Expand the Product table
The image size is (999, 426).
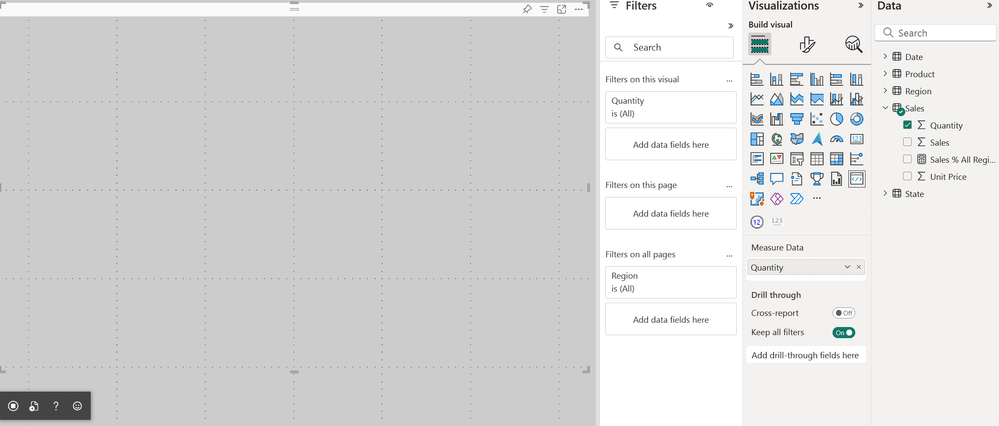[885, 74]
